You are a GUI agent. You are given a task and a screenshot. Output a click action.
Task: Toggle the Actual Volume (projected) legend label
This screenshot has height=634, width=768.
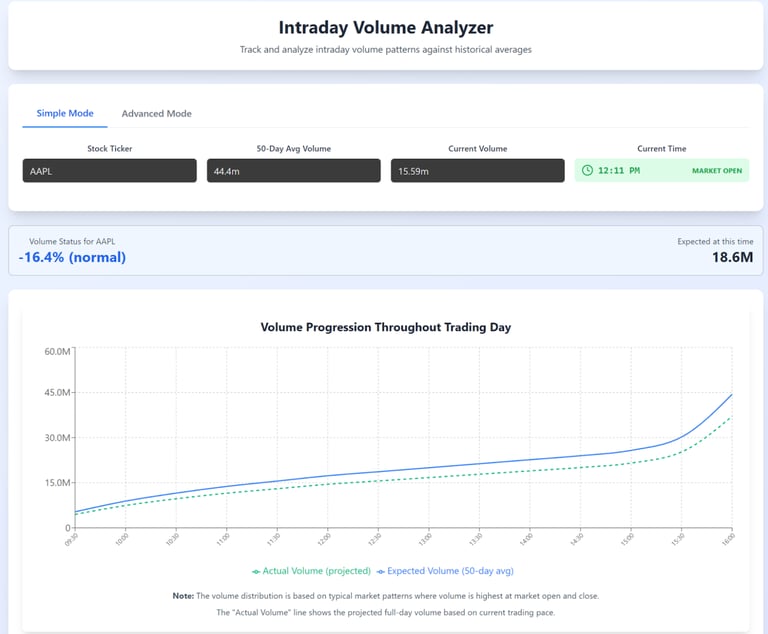pos(316,571)
